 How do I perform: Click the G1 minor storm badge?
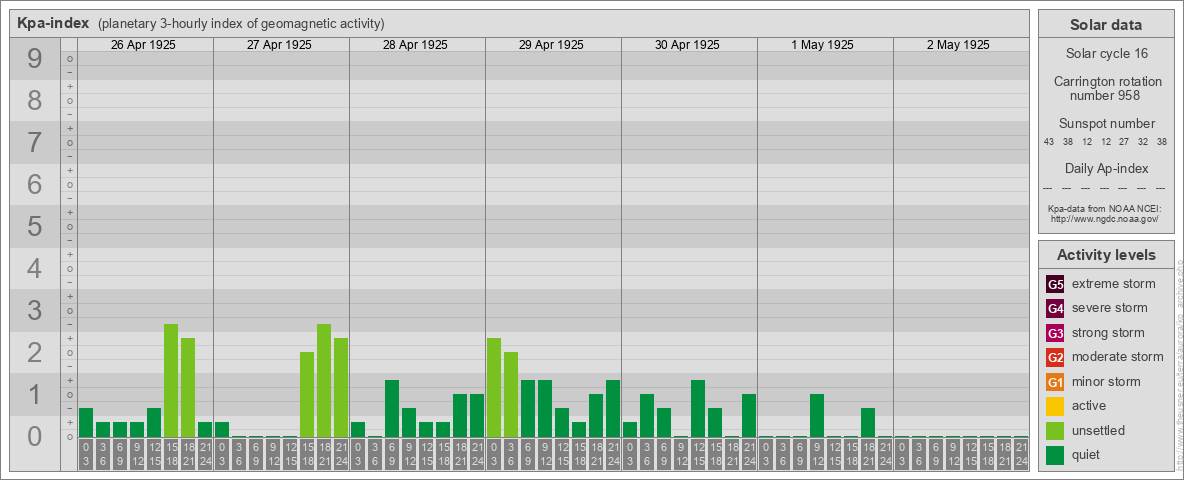[x=1056, y=382]
